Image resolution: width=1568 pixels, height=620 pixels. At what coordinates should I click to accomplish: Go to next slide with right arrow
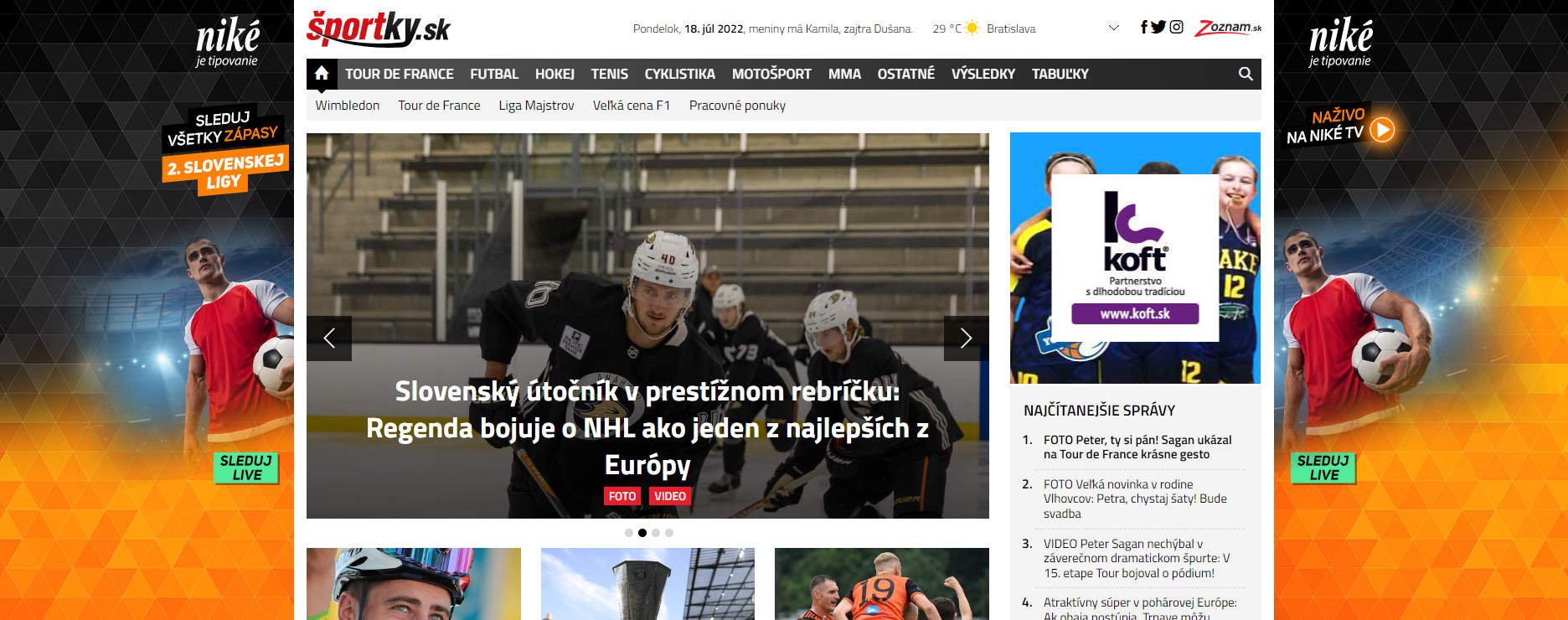(966, 338)
